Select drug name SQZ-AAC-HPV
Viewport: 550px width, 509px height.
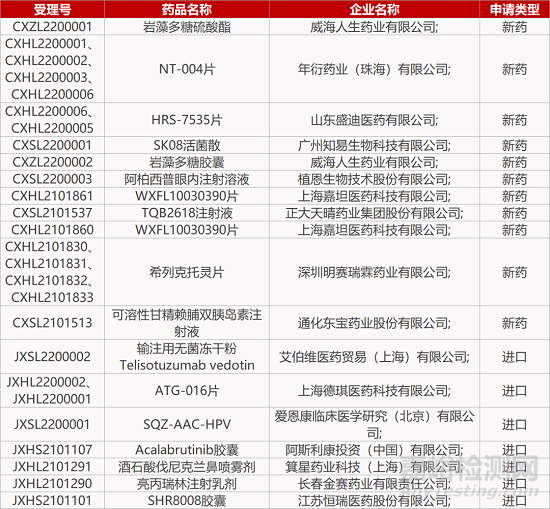187,424
